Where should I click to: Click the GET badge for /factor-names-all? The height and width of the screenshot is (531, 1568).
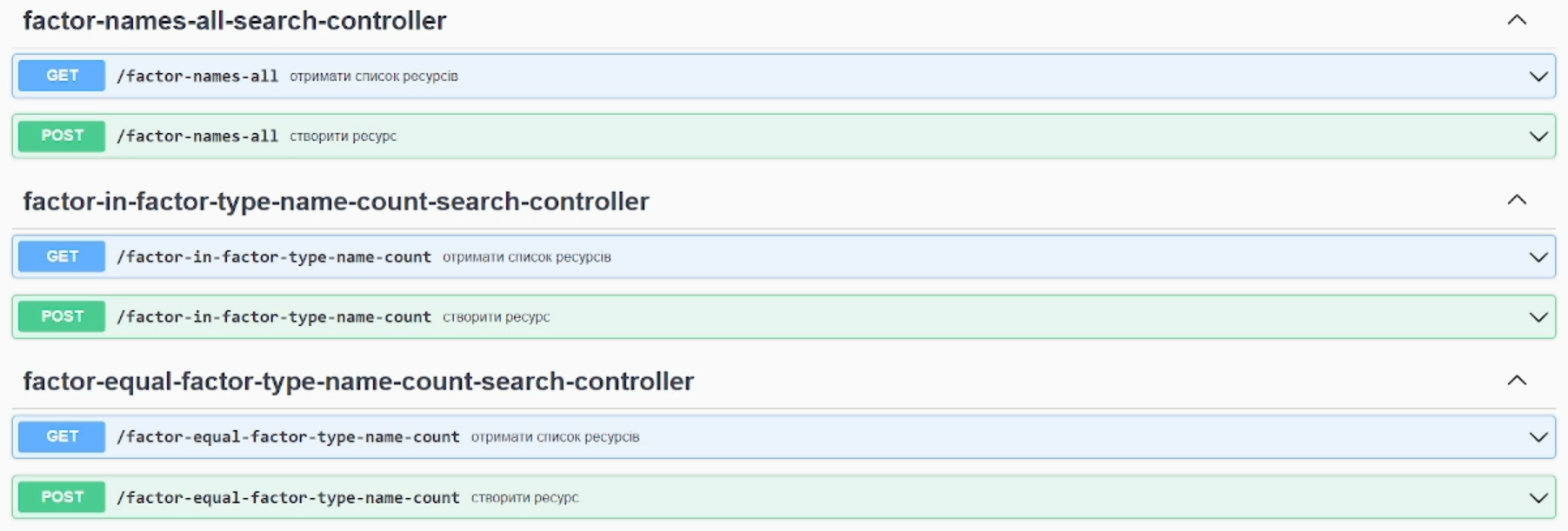coord(62,76)
